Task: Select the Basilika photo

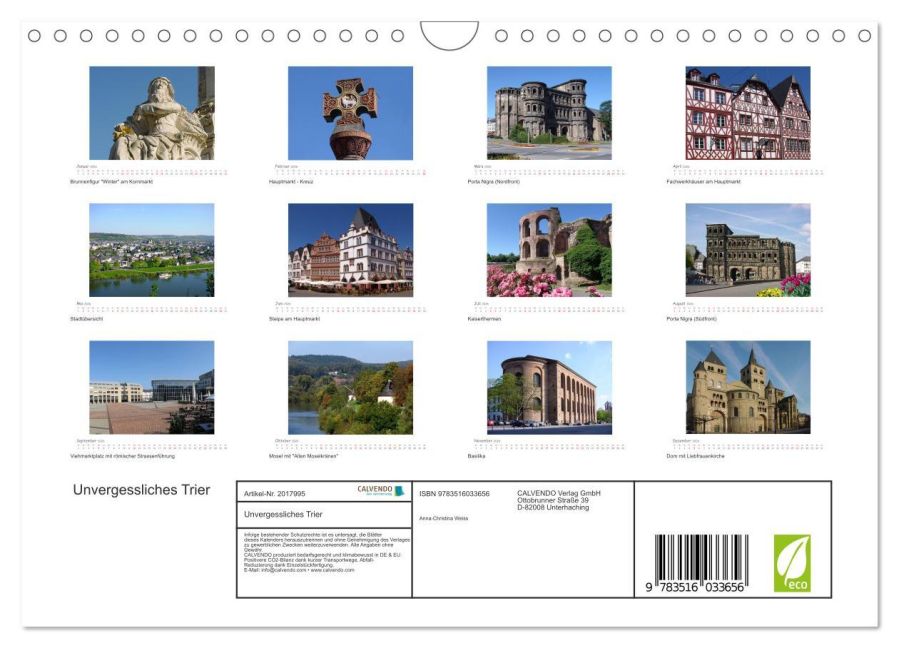Action: [x=549, y=388]
